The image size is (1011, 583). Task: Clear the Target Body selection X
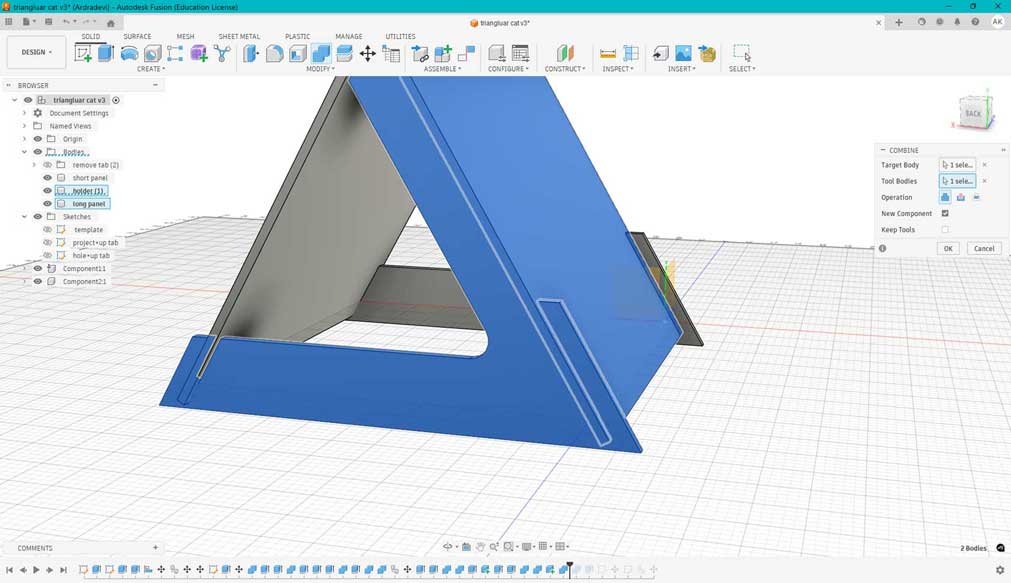coord(985,164)
